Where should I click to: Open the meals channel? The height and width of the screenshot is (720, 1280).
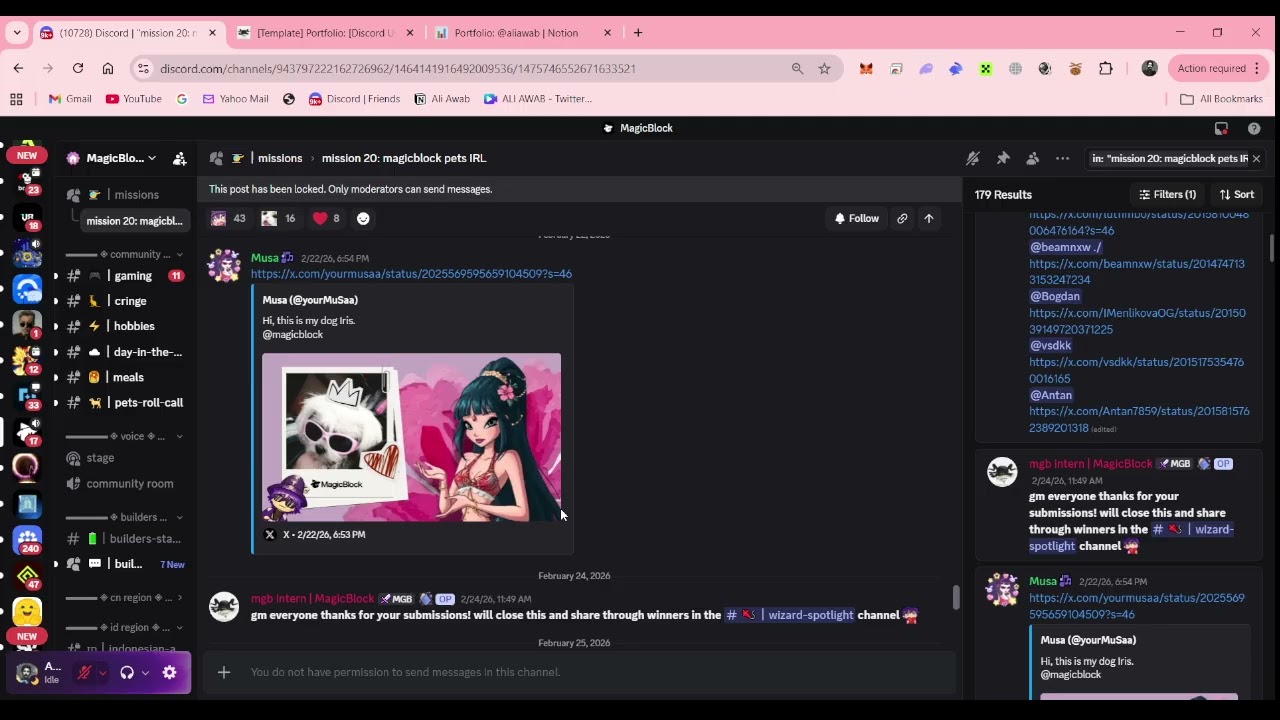coord(125,377)
